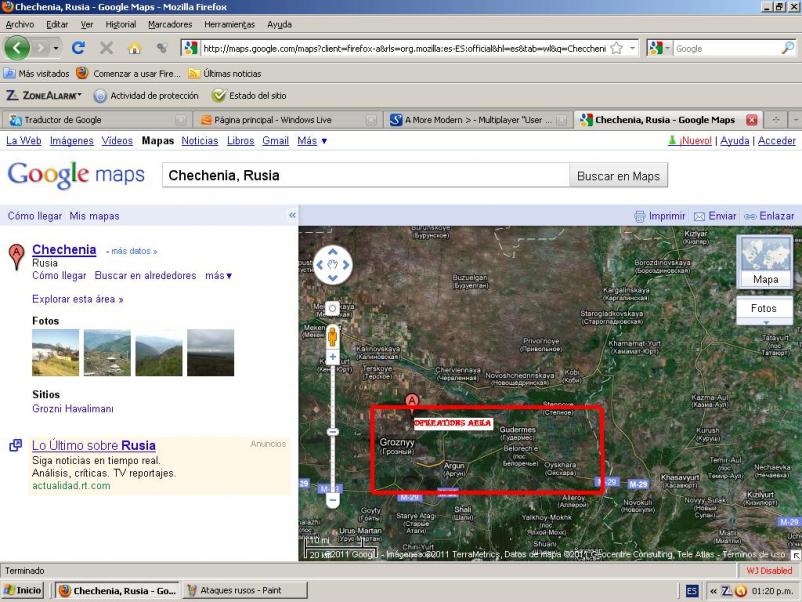
Task: Open the Marcadores menu
Action: tap(170, 24)
